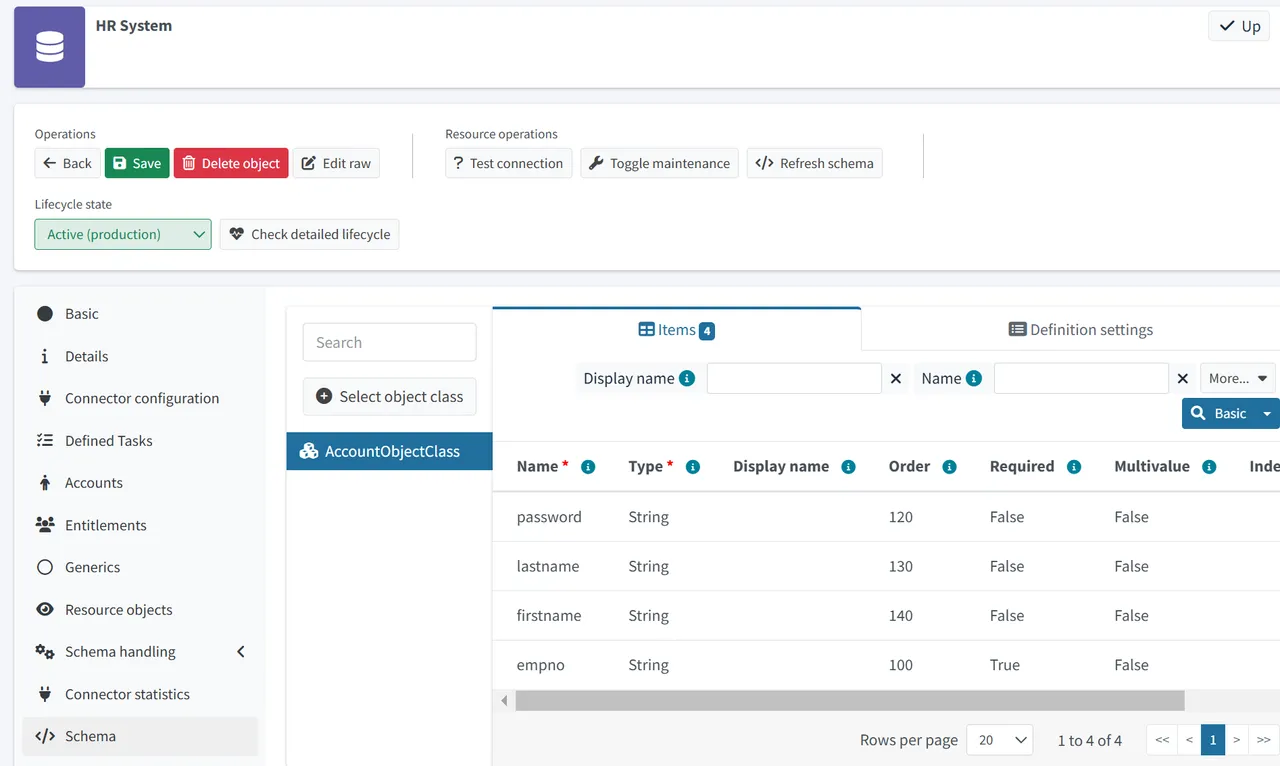This screenshot has height=766, width=1280.
Task: Click the Basic search button
Action: click(1220, 413)
